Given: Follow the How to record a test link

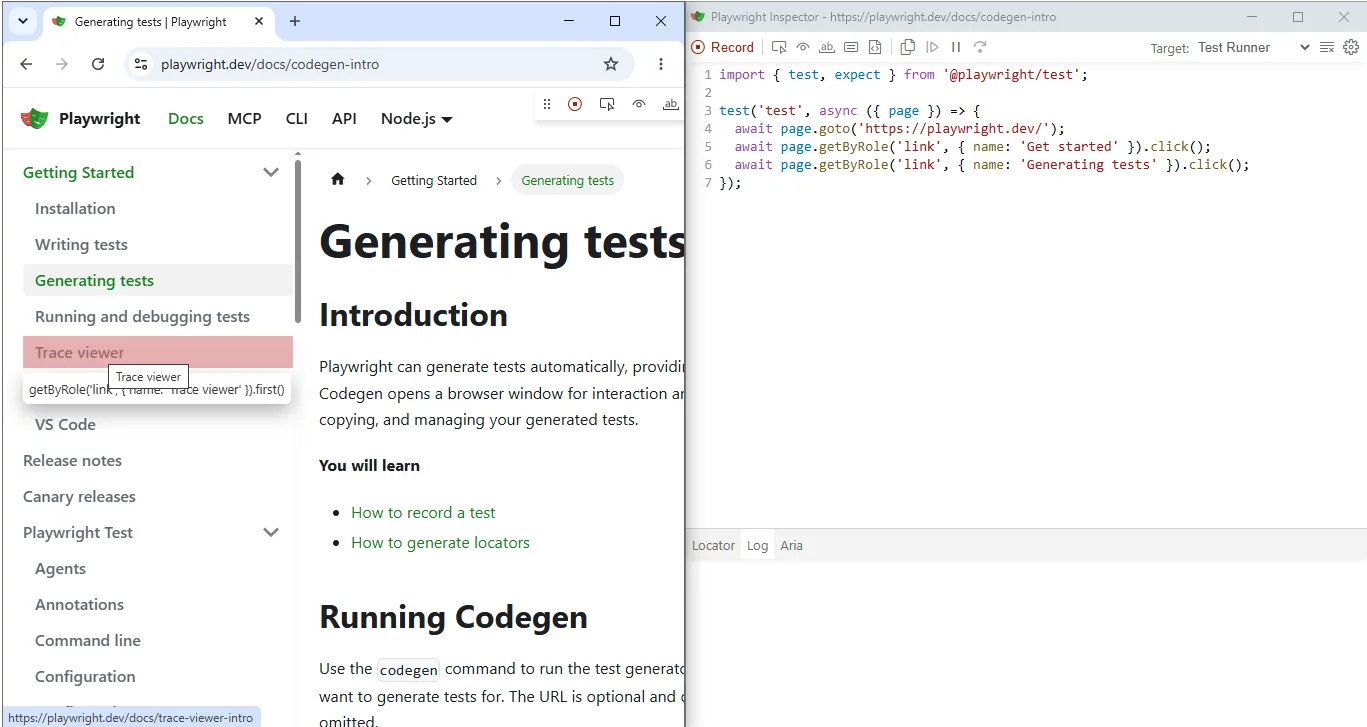Looking at the screenshot, I should coord(423,513).
